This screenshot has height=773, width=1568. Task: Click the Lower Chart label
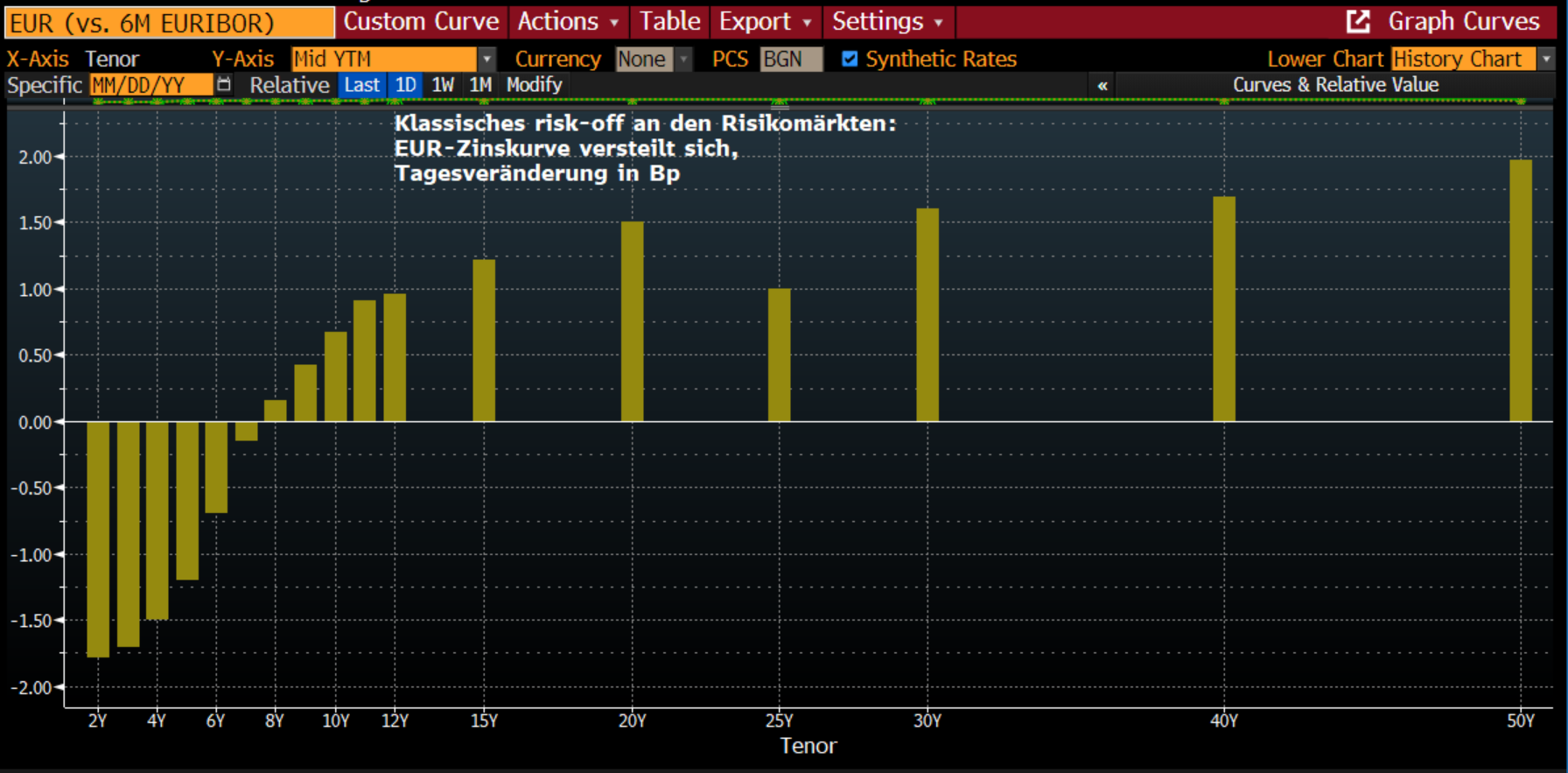pos(1325,60)
